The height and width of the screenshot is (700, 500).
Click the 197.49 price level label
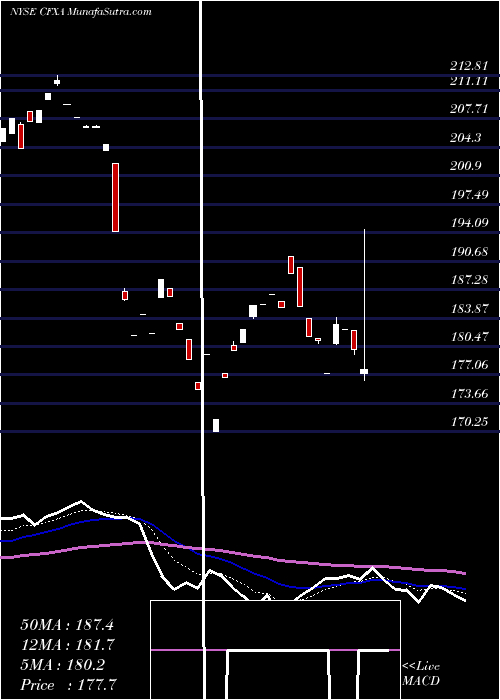(469, 194)
